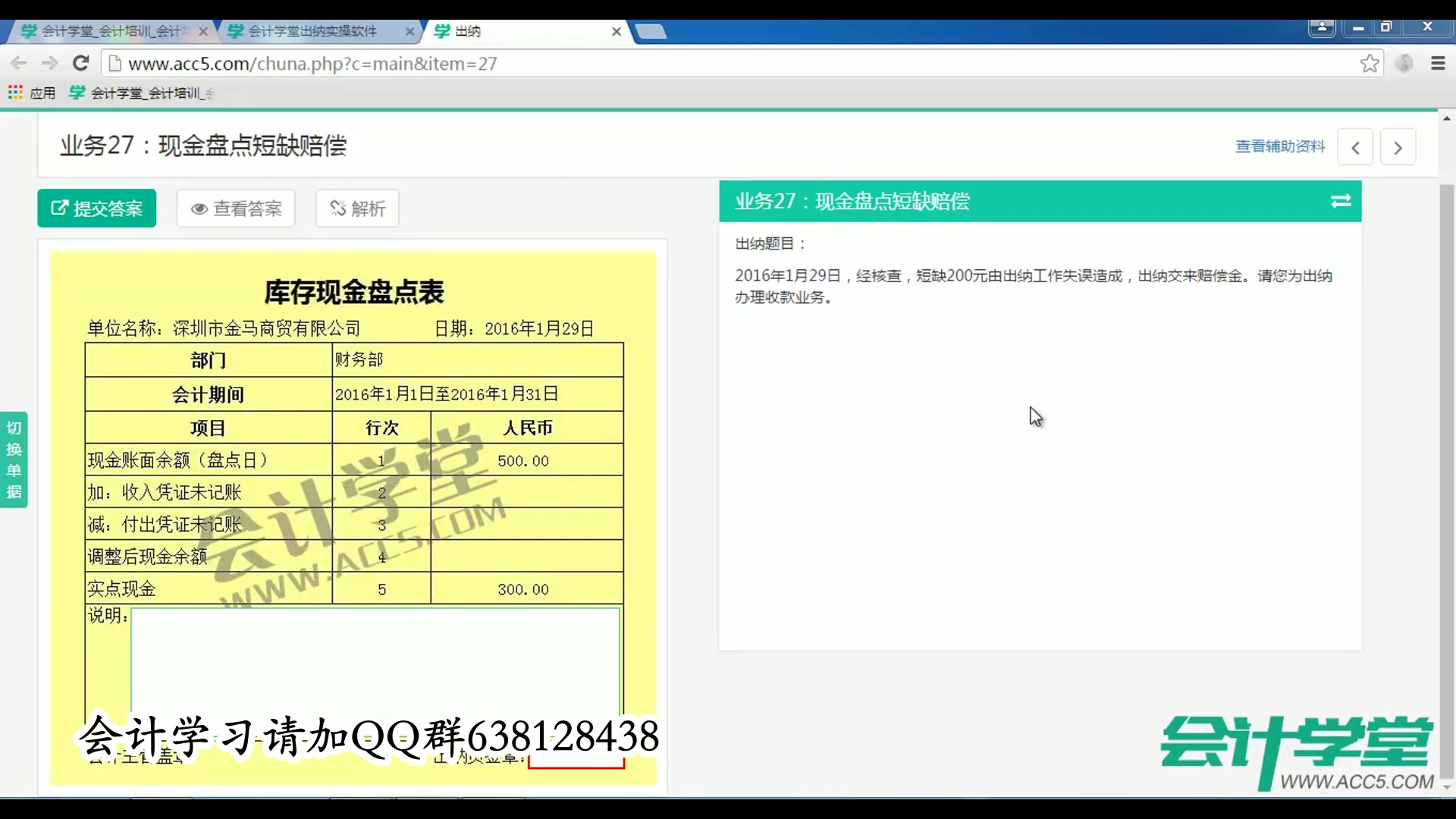1456x819 pixels.
Task: Click the 库存现金盘点表 form title
Action: tap(354, 292)
